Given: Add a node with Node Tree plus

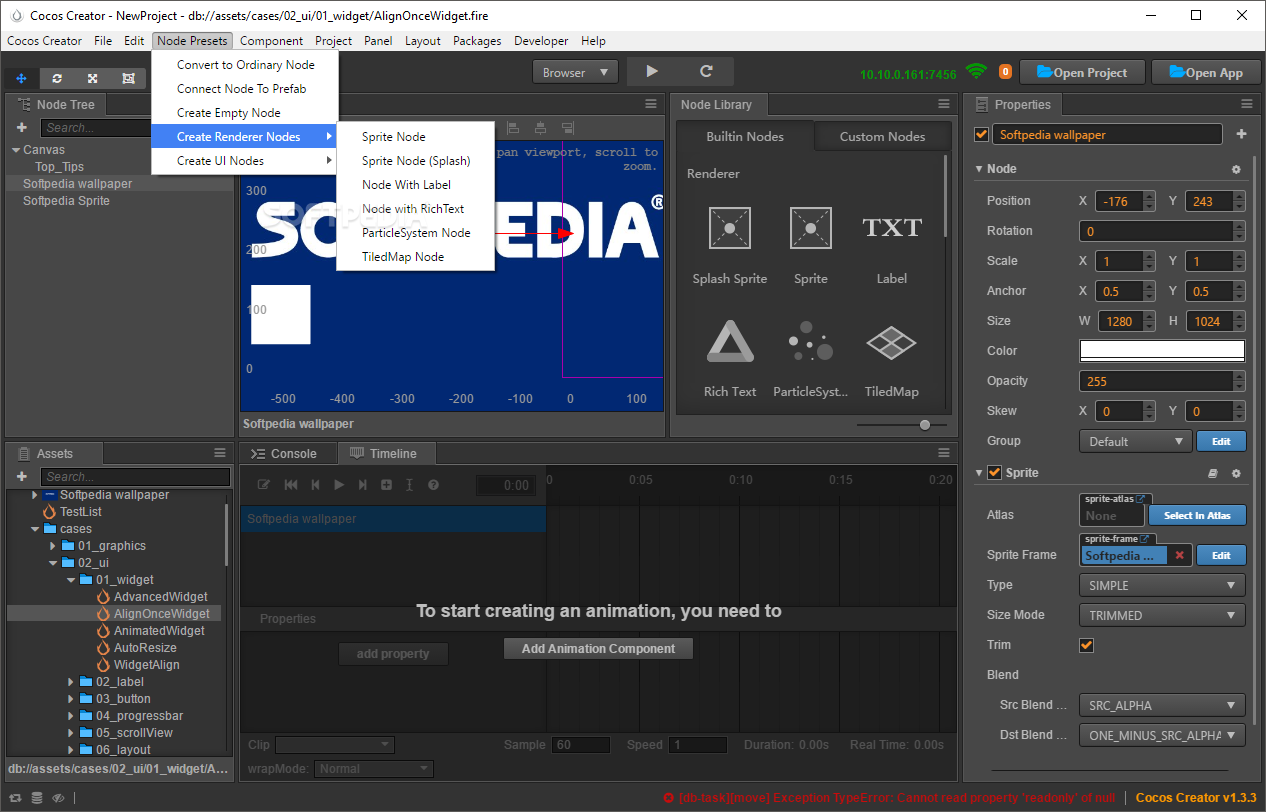Looking at the screenshot, I should pyautogui.click(x=21, y=128).
